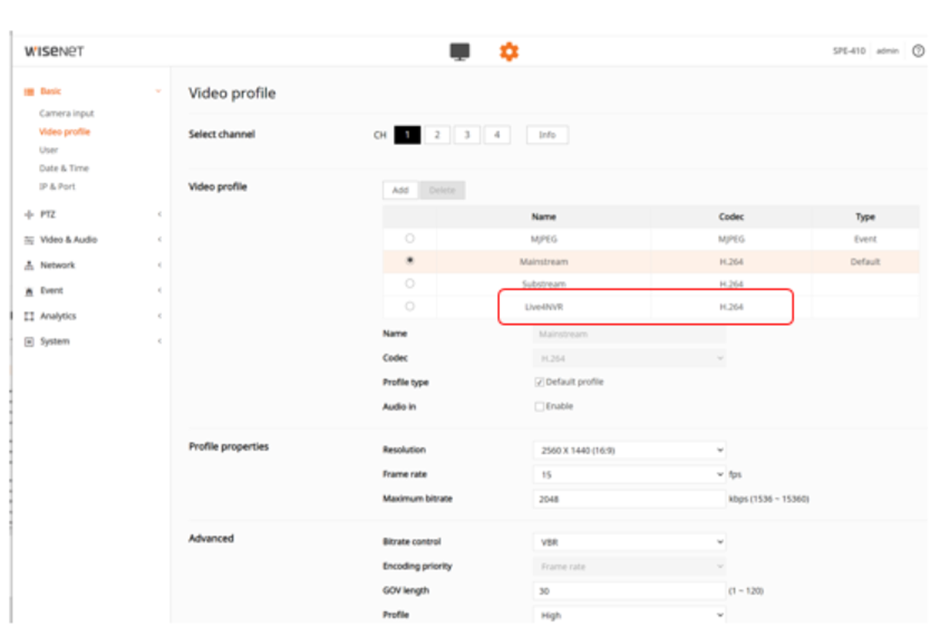Click the Maximum bitrate input field

click(629, 498)
